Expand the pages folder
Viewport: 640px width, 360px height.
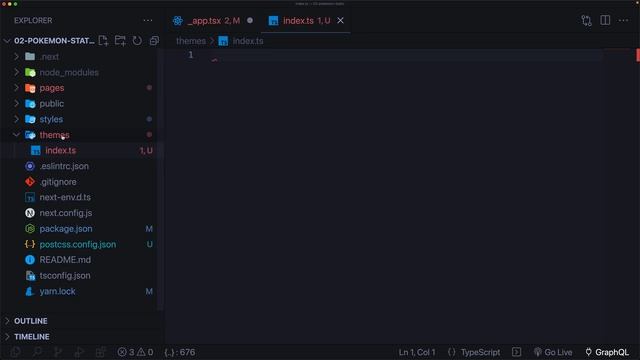click(16, 88)
